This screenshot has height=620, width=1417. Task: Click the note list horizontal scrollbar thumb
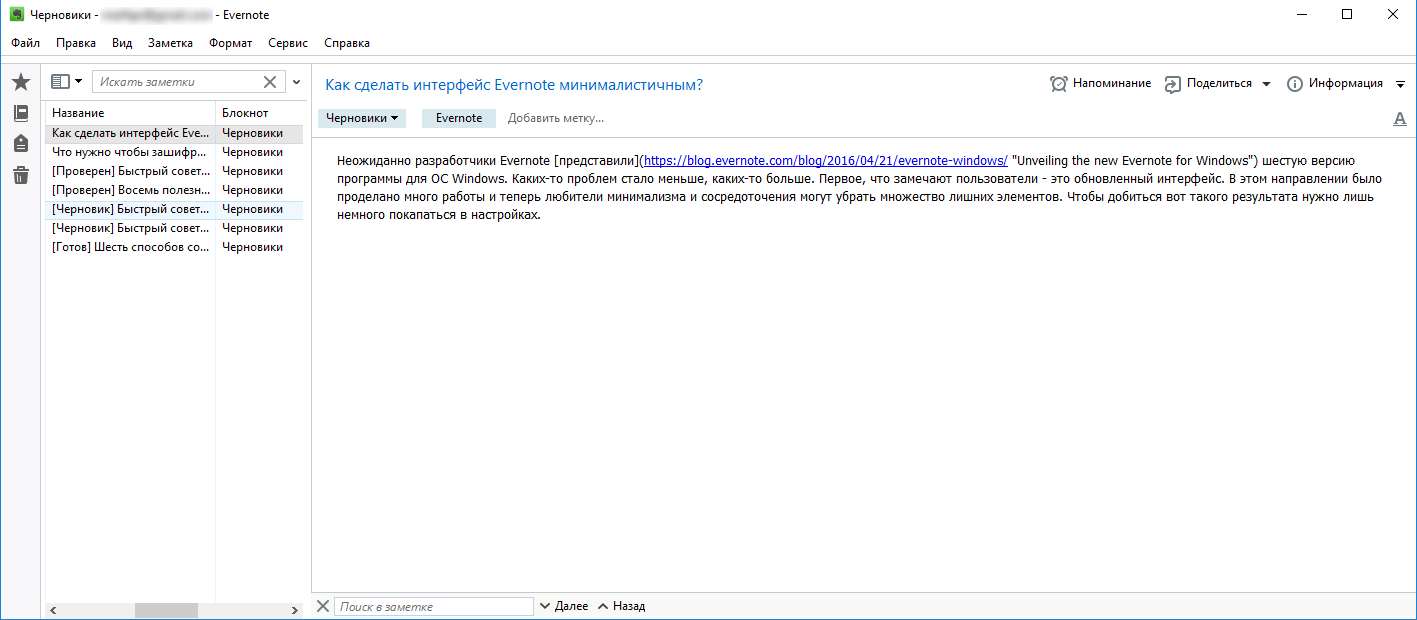click(x=166, y=610)
